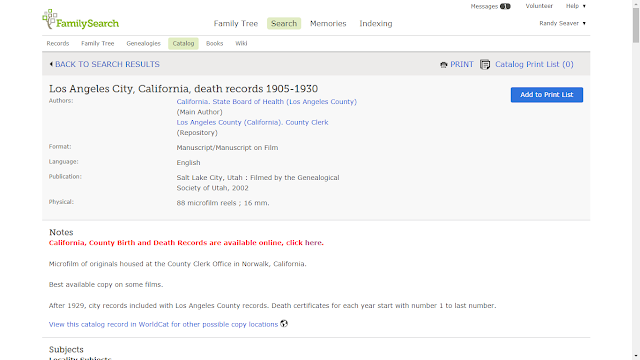Click the note about originals in Norwalk, California
The image size is (640, 360).
(x=178, y=264)
